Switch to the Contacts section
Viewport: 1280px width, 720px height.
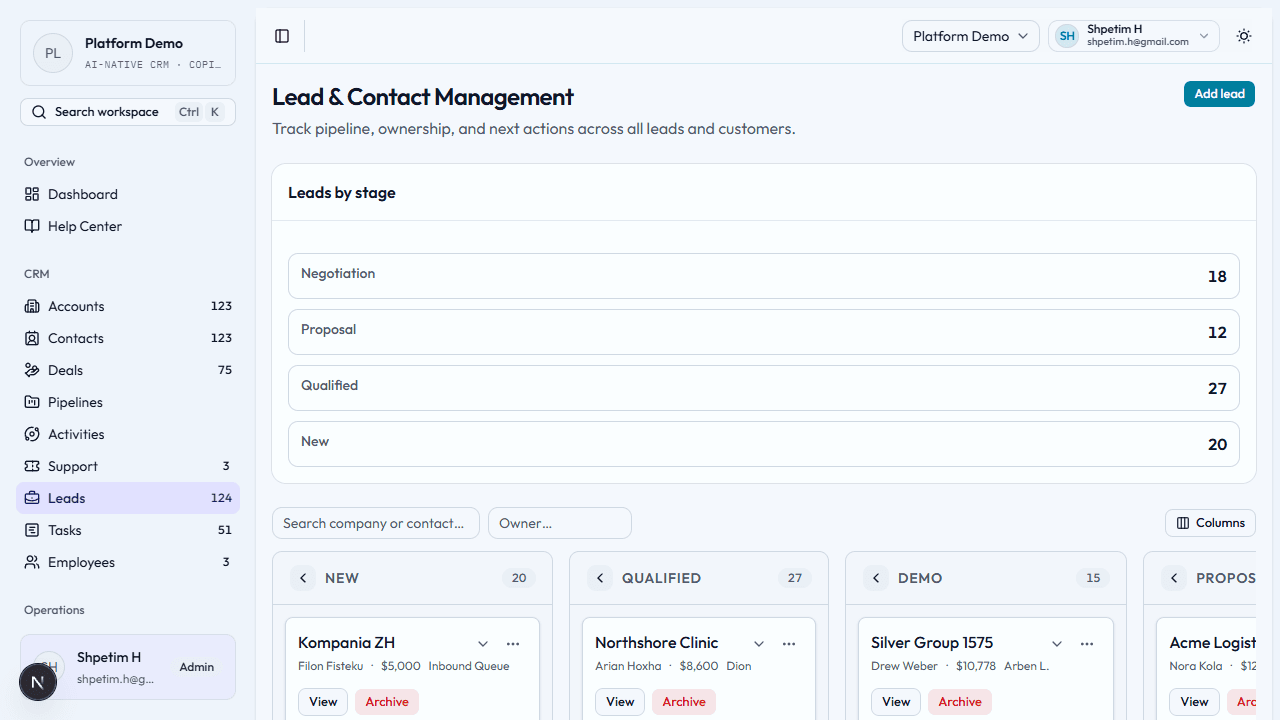point(75,338)
